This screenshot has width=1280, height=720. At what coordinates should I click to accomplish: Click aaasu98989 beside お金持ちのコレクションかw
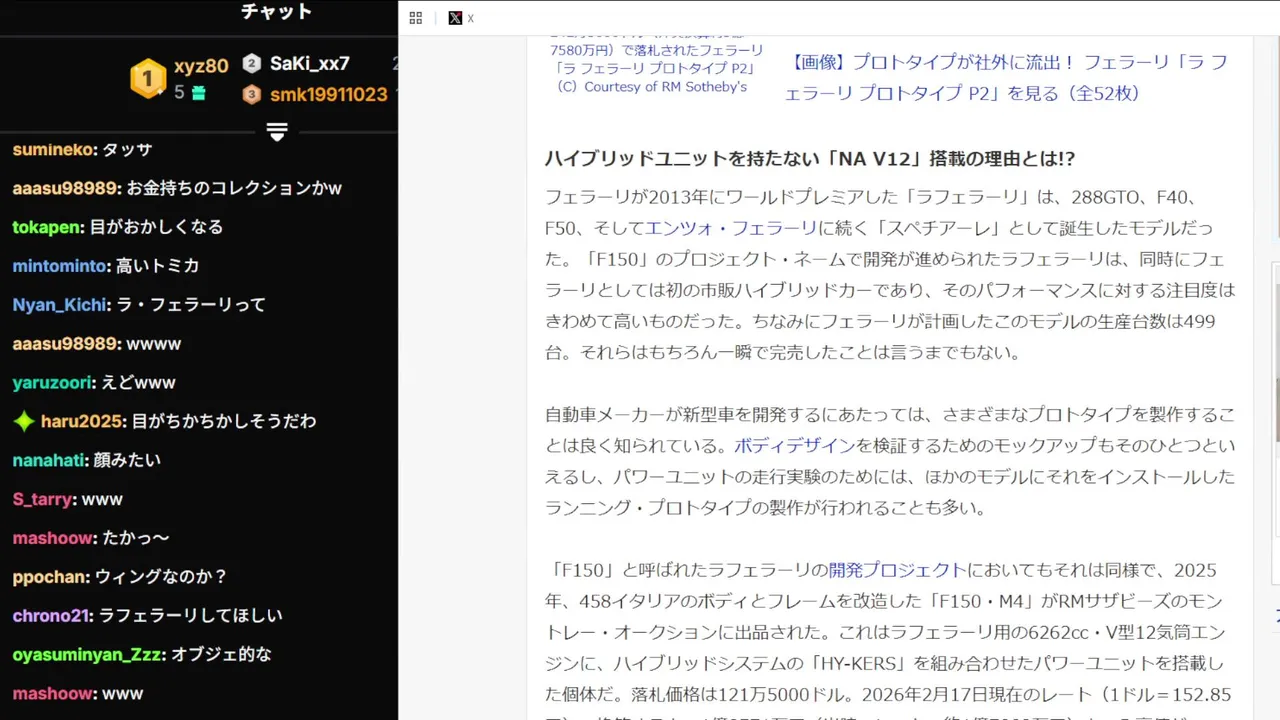coord(65,189)
